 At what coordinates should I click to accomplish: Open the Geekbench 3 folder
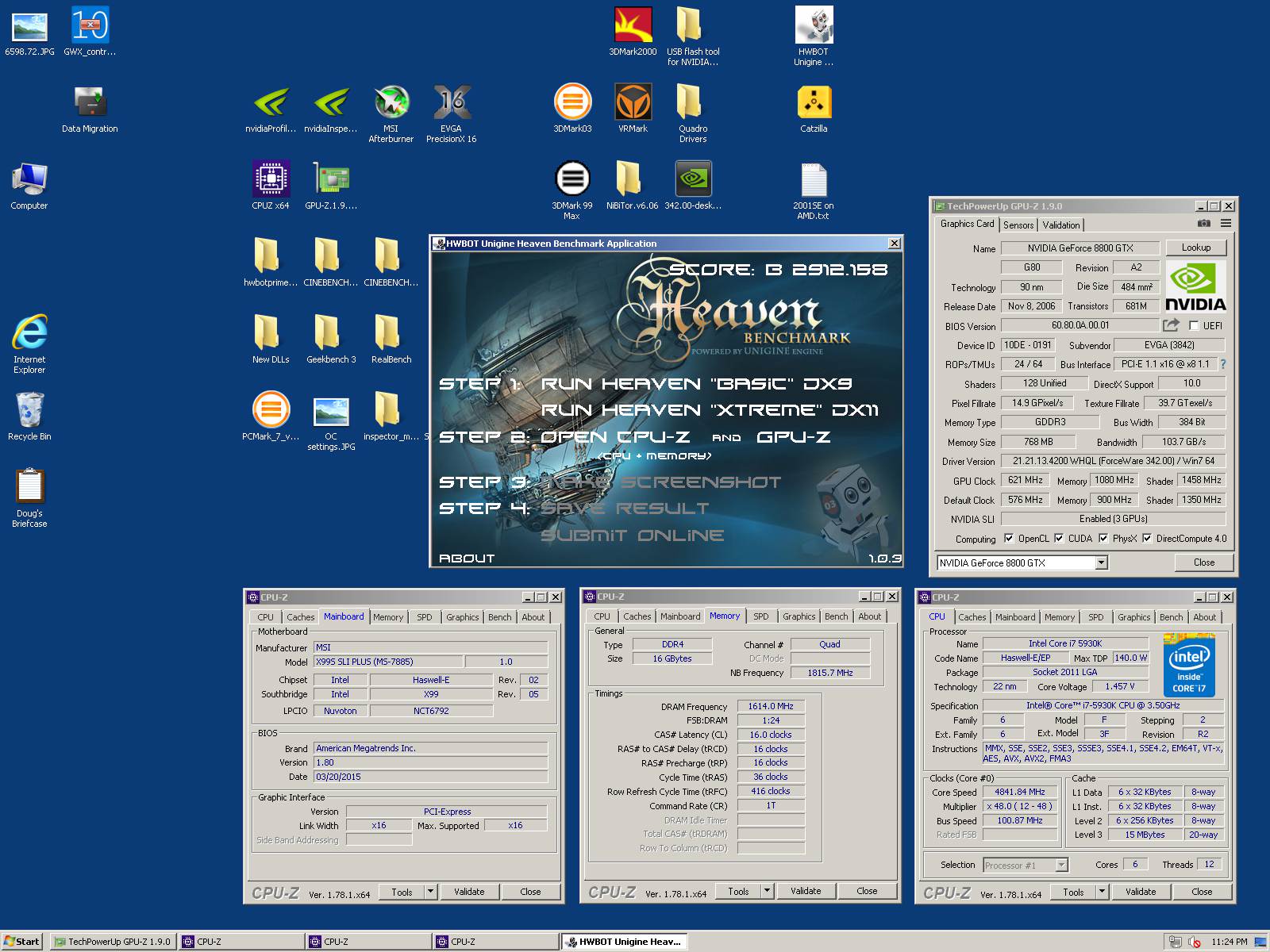click(x=331, y=340)
